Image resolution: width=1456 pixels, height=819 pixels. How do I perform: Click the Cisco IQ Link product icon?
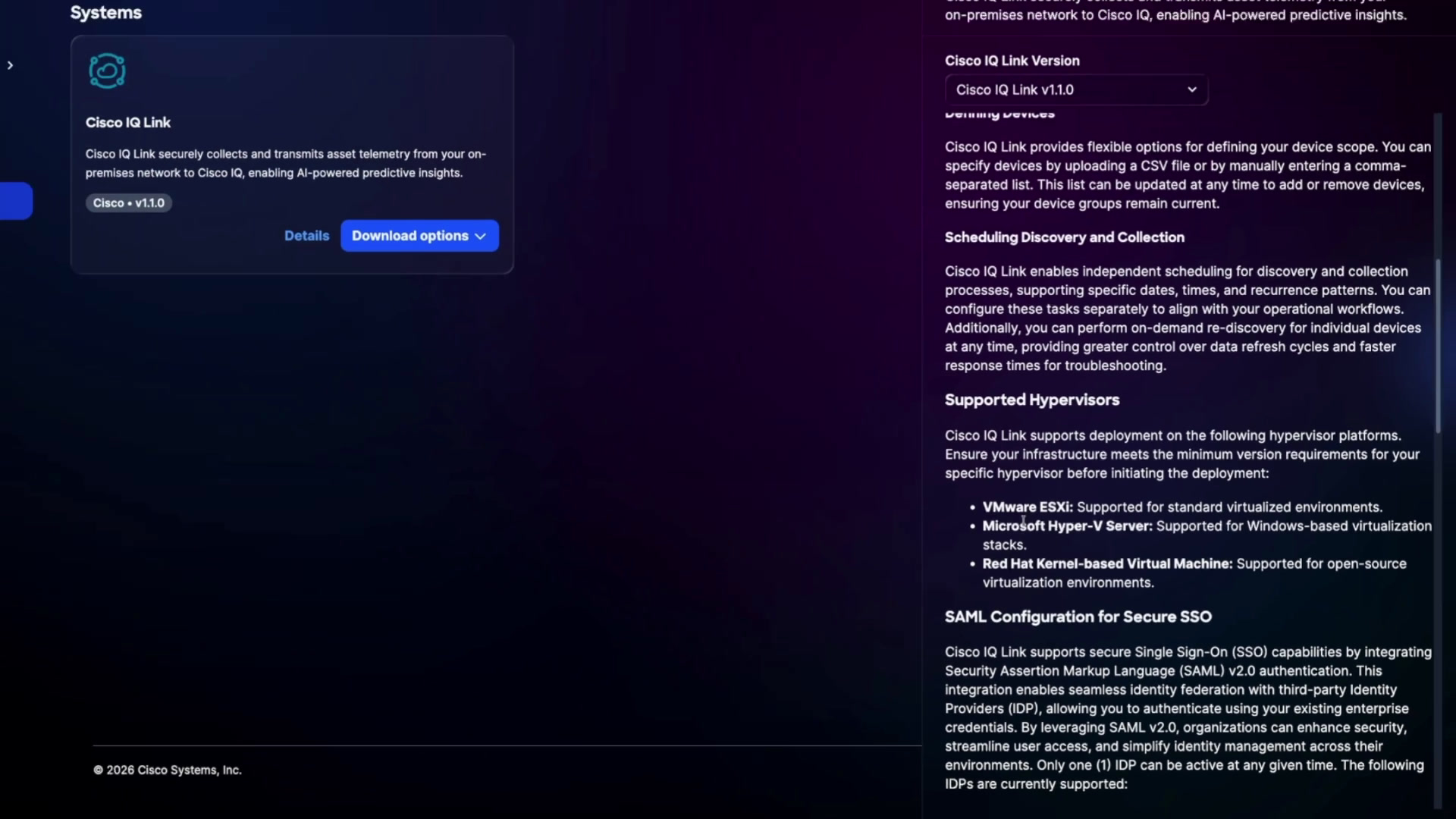[x=107, y=71]
